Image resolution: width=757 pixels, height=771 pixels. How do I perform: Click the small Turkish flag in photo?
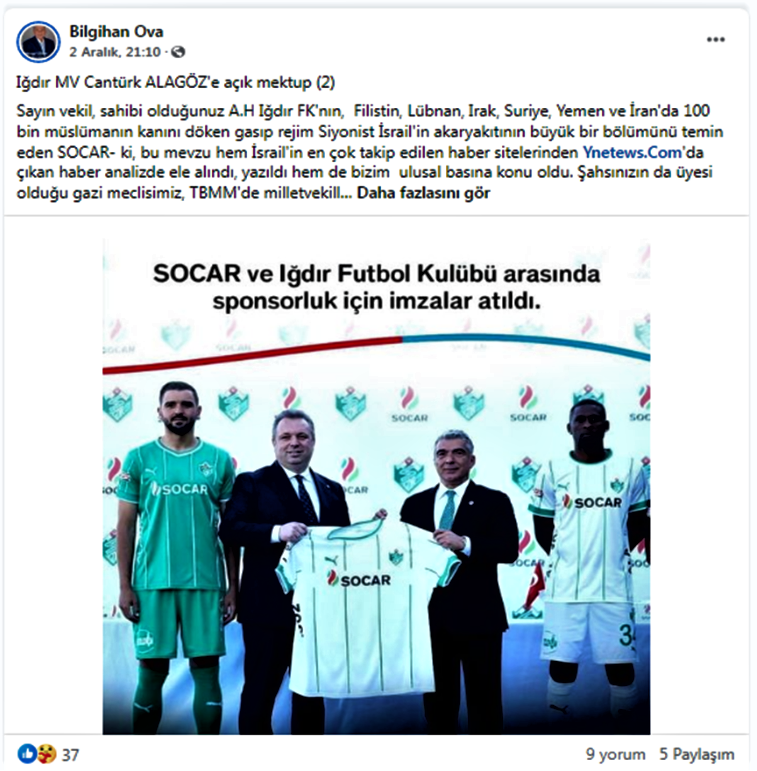tap(535, 586)
